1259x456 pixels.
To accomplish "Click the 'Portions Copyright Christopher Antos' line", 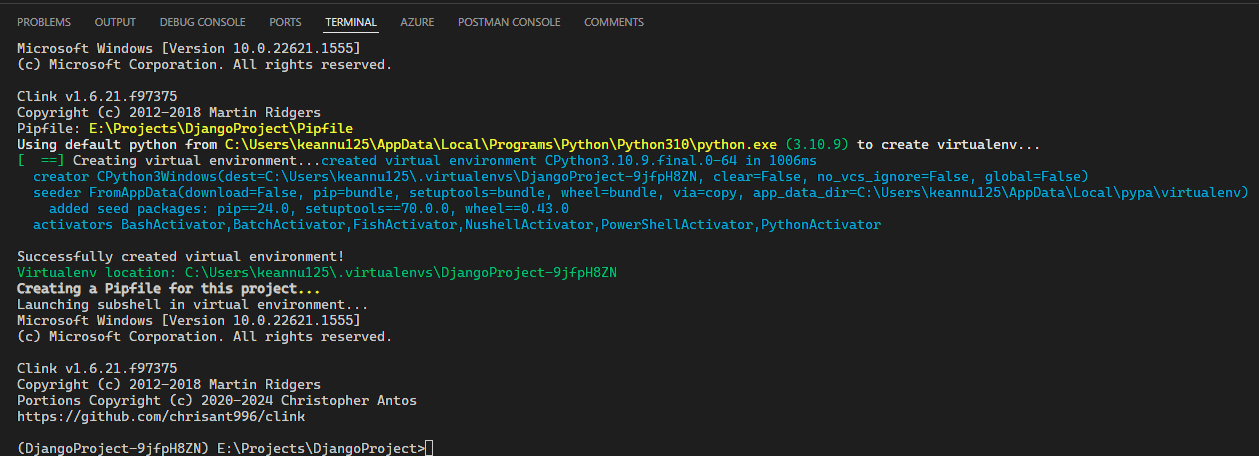I will (x=216, y=400).
